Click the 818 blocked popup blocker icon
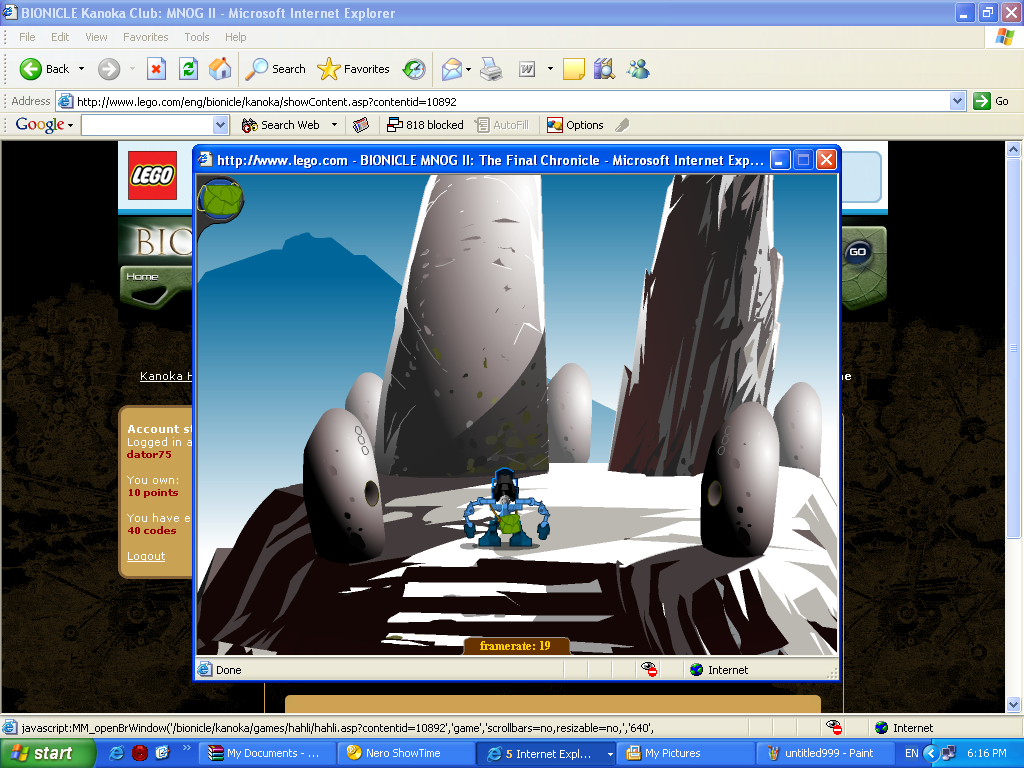Image resolution: width=1024 pixels, height=768 pixels. pos(394,125)
